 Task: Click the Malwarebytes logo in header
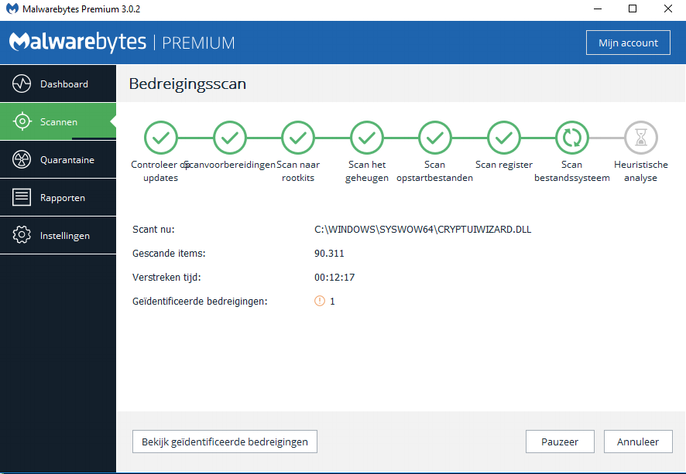80,42
